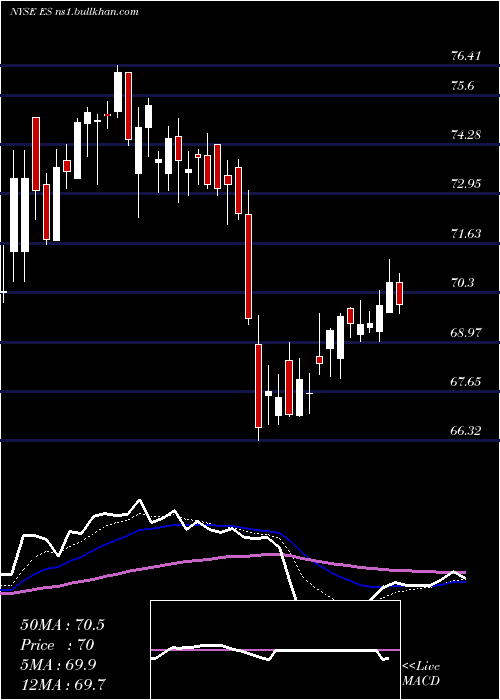The image size is (500, 700).
Task: Click inside the Live MACD inset chart
Action: point(275,650)
